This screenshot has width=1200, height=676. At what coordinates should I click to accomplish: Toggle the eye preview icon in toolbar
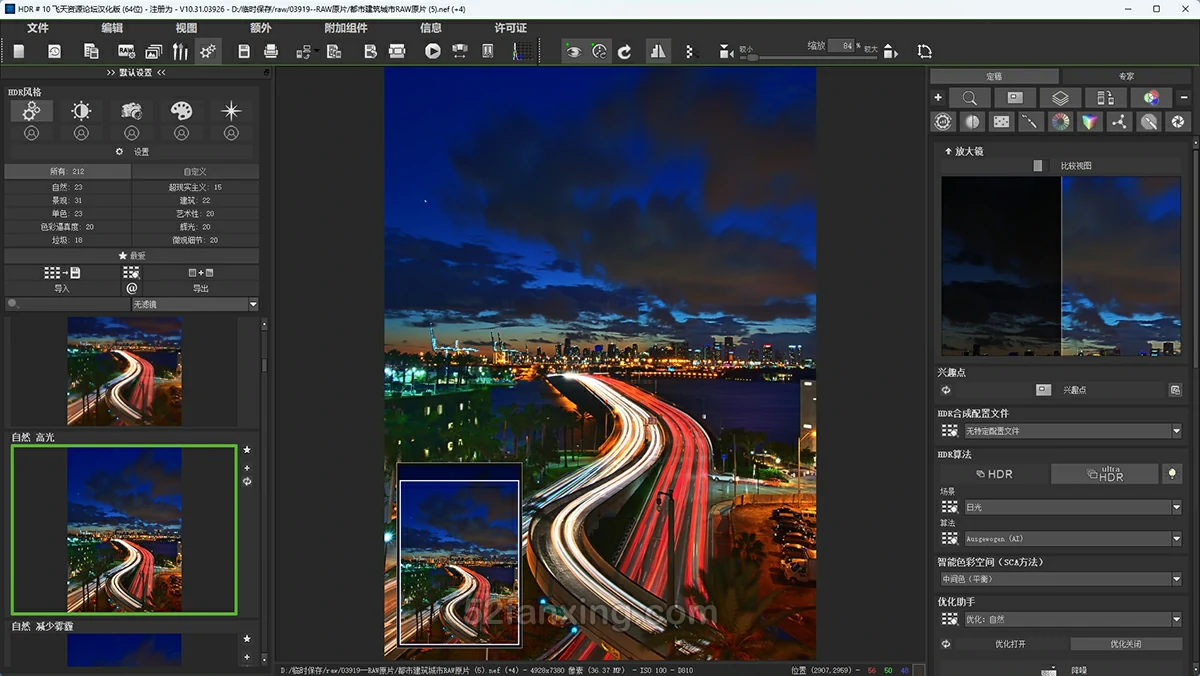coord(573,51)
